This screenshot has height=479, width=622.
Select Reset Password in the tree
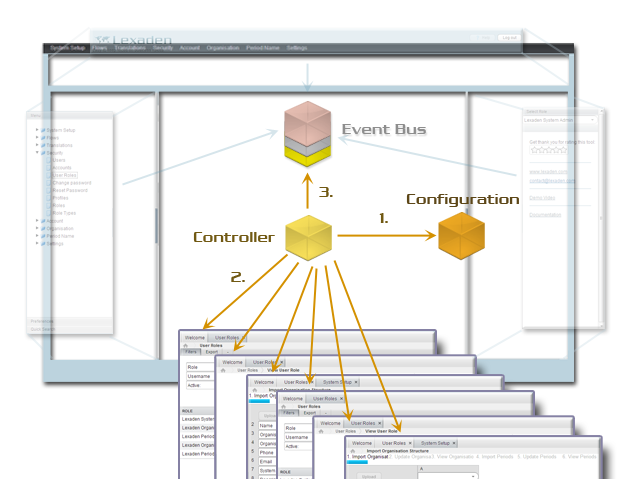pos(70,190)
